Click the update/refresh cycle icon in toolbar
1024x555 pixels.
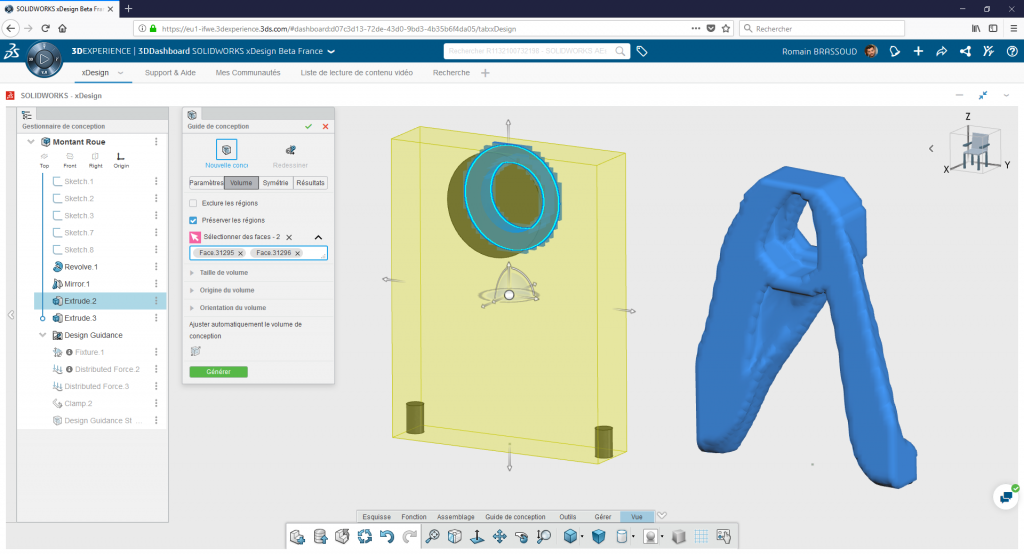[364, 537]
